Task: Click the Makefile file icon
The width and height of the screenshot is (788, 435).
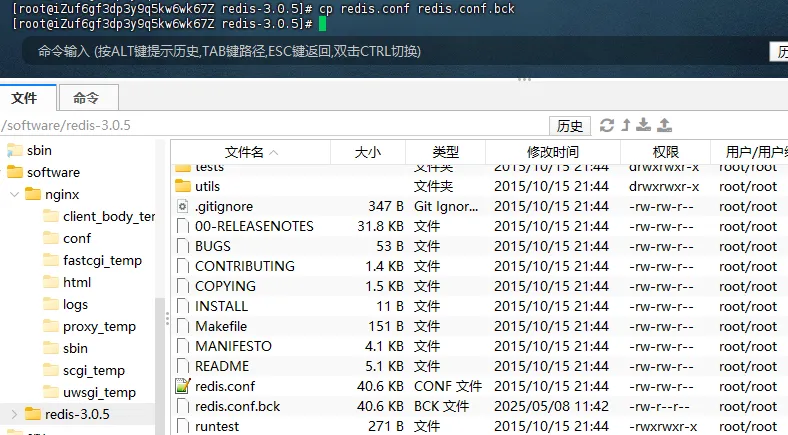Action: 183,326
